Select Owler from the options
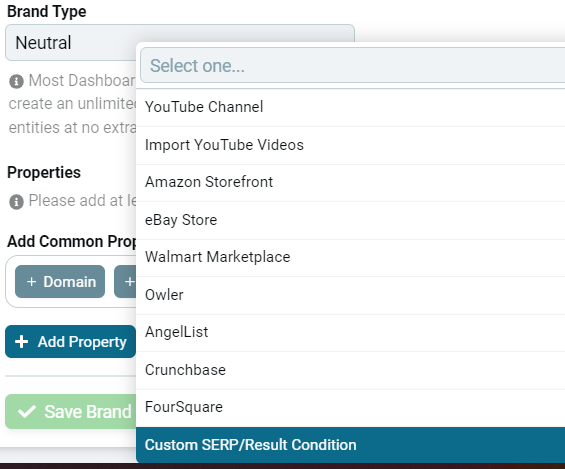 350,295
